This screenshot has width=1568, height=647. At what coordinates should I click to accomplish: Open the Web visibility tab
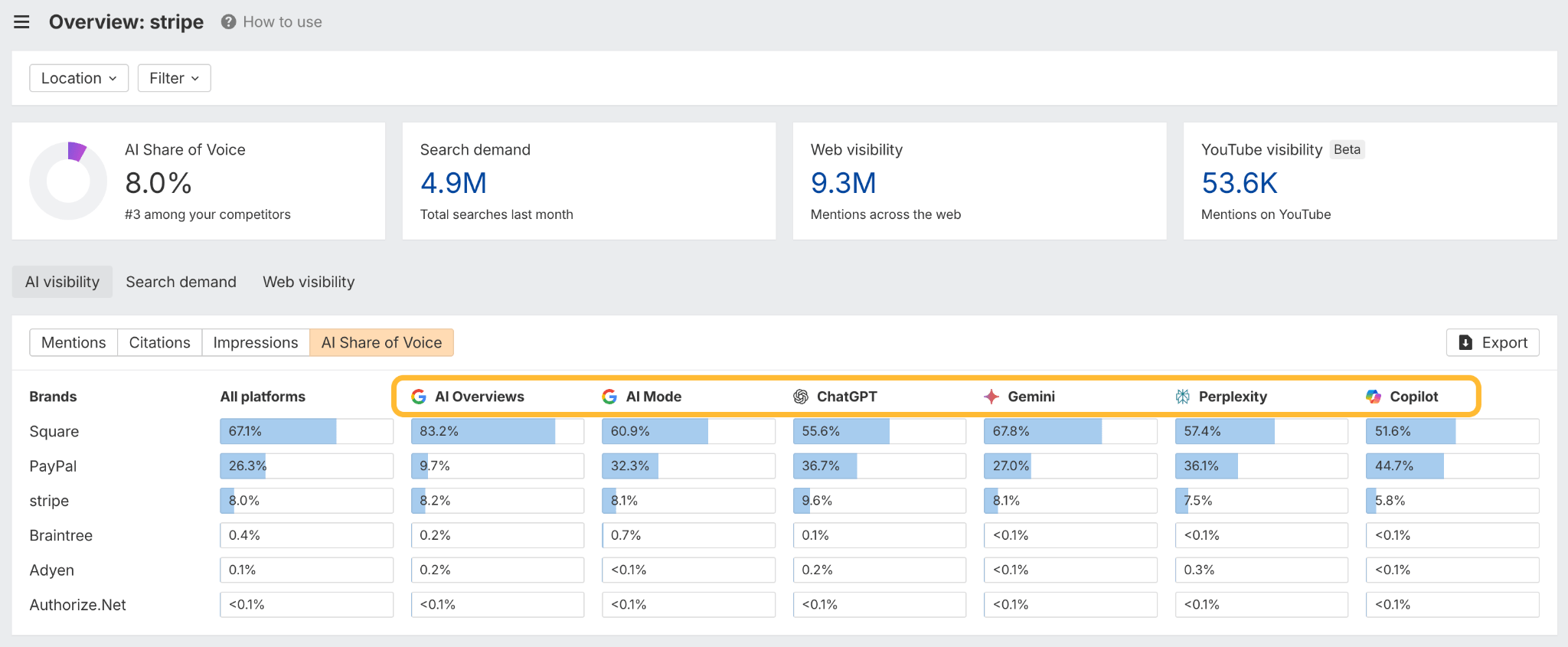tap(309, 282)
